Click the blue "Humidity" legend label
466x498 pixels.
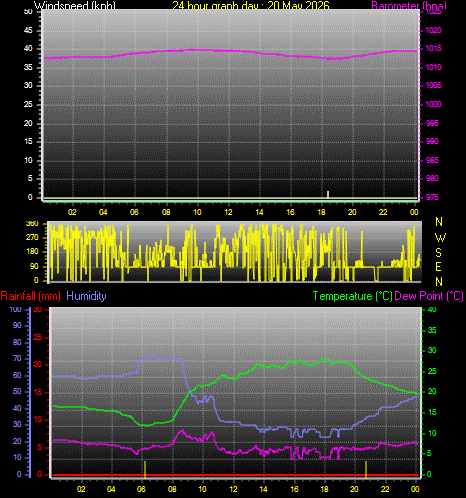[86, 296]
